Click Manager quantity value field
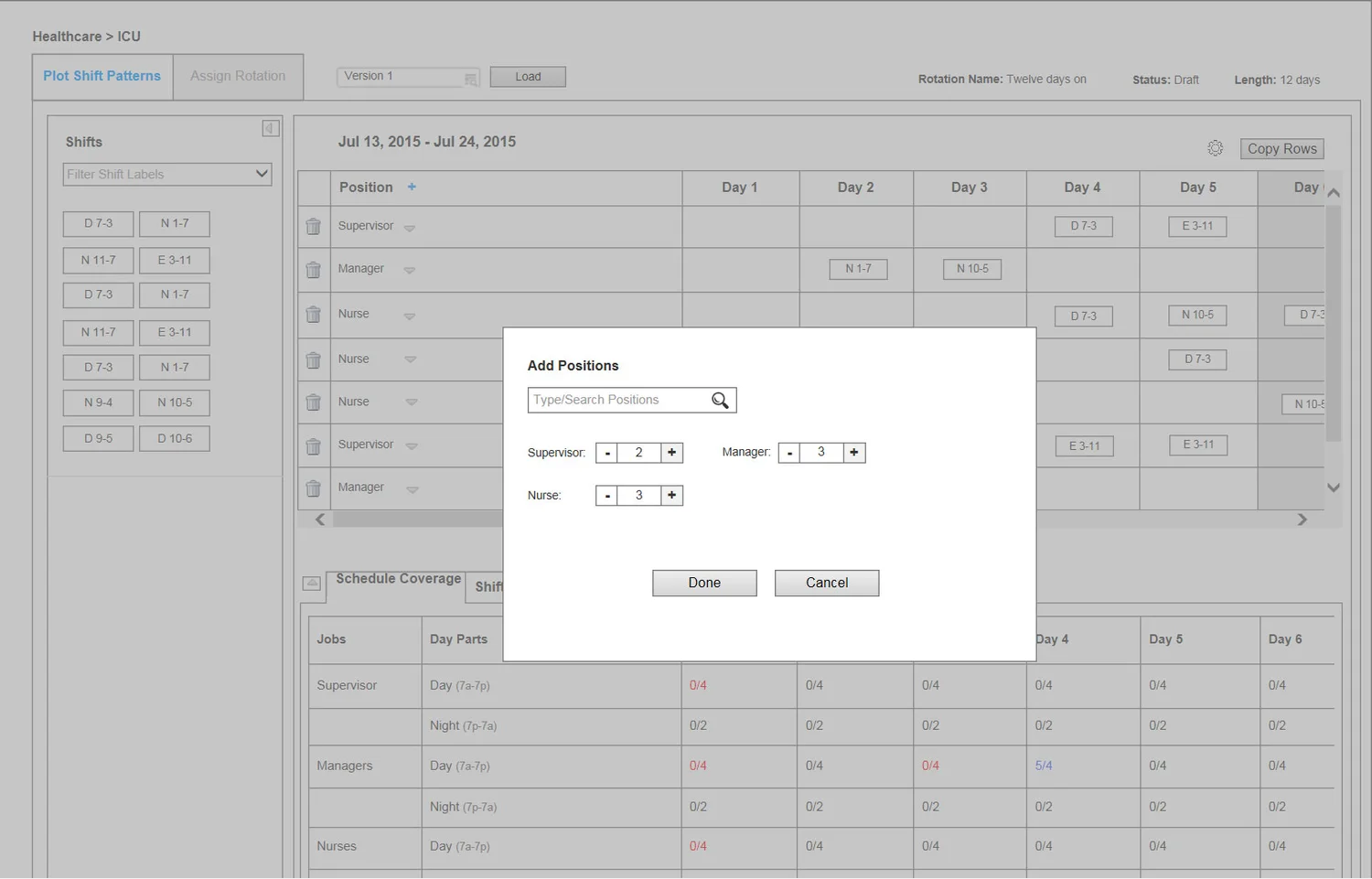The height and width of the screenshot is (879, 1372). click(821, 453)
